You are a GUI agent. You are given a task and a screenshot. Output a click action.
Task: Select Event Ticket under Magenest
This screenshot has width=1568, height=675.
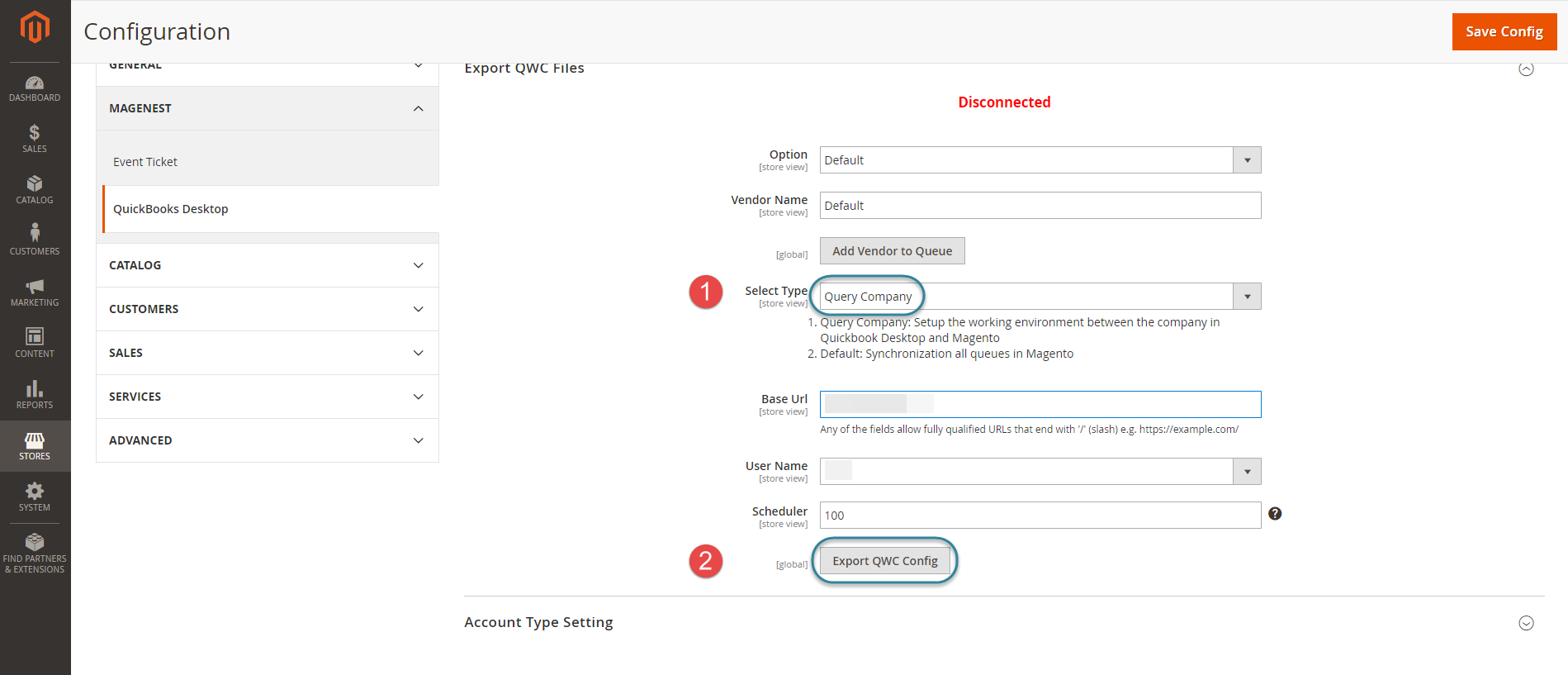(x=145, y=162)
